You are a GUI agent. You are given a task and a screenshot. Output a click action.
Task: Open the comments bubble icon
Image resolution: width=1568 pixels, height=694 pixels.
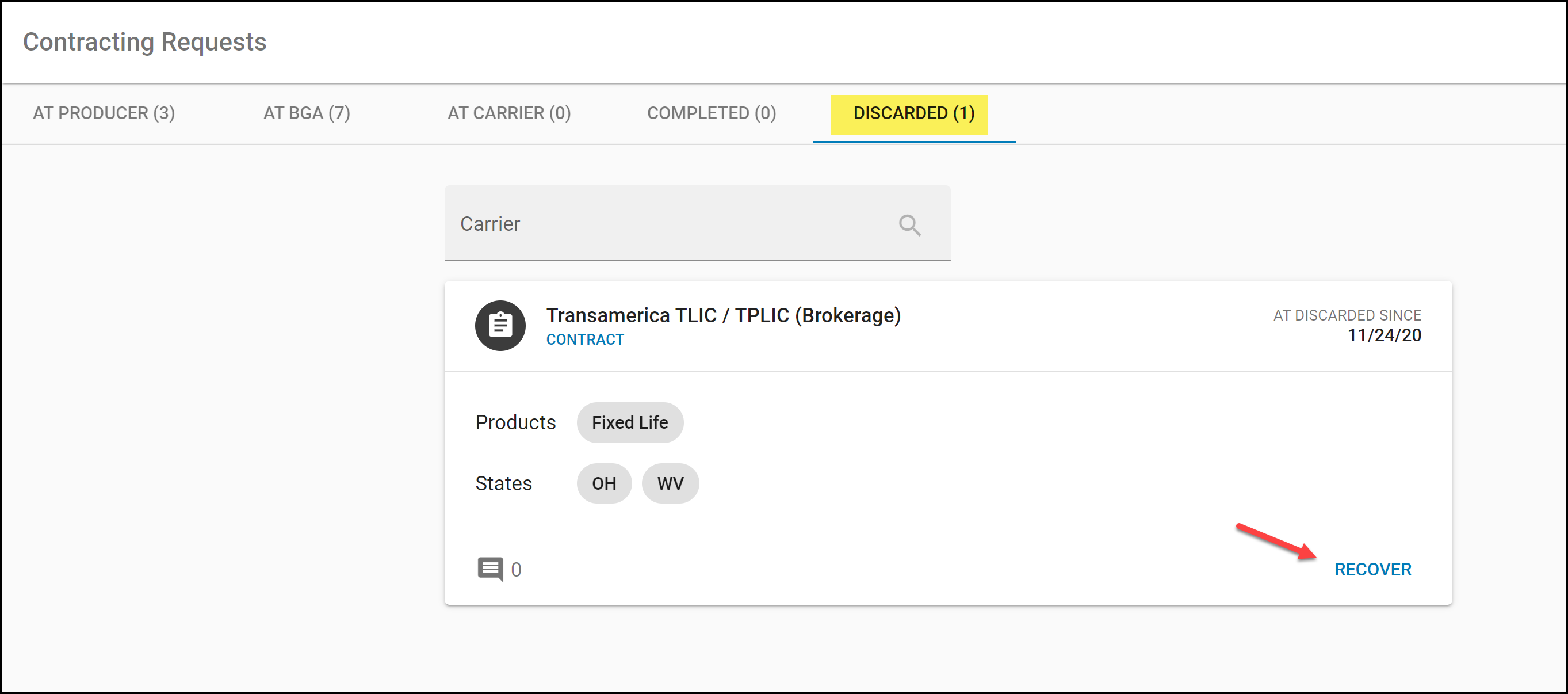point(490,569)
